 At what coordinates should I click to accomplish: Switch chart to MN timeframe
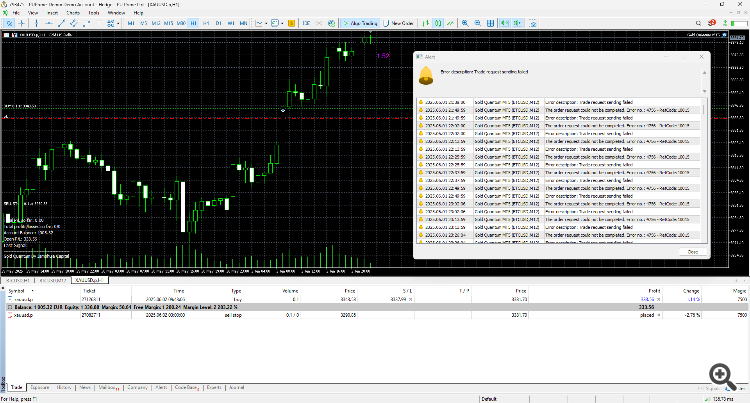click(x=243, y=23)
